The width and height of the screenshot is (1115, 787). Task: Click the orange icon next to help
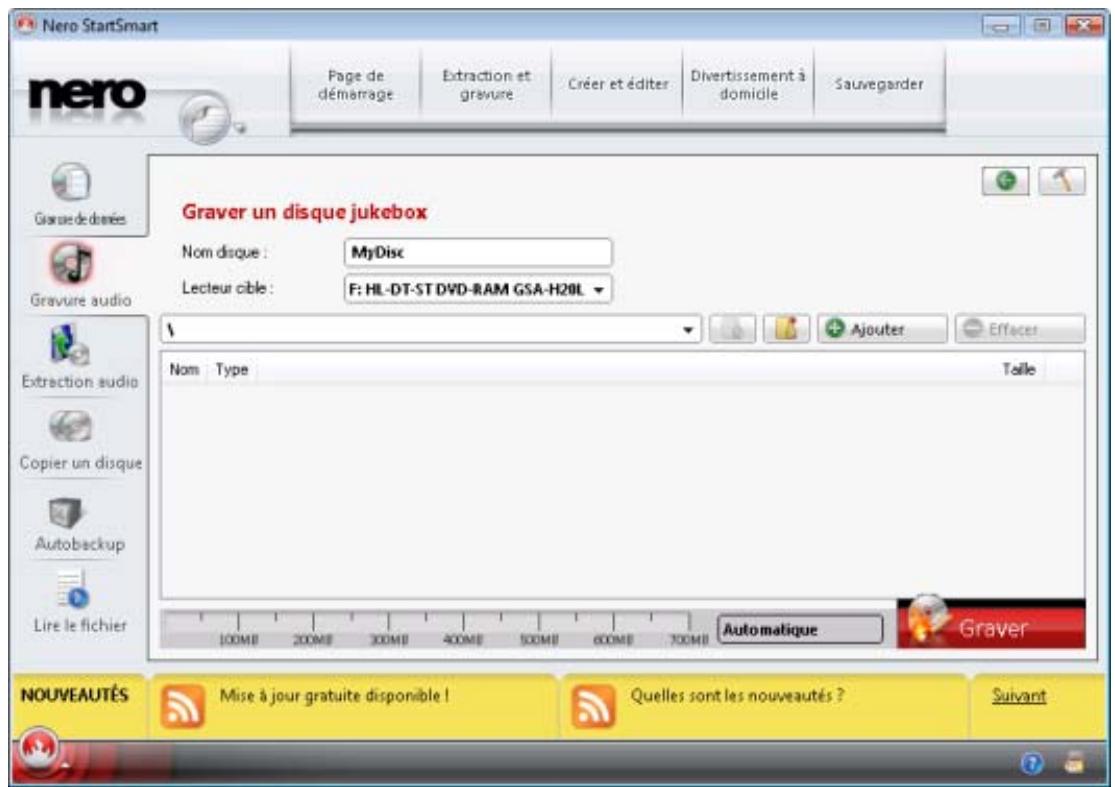tap(1073, 764)
